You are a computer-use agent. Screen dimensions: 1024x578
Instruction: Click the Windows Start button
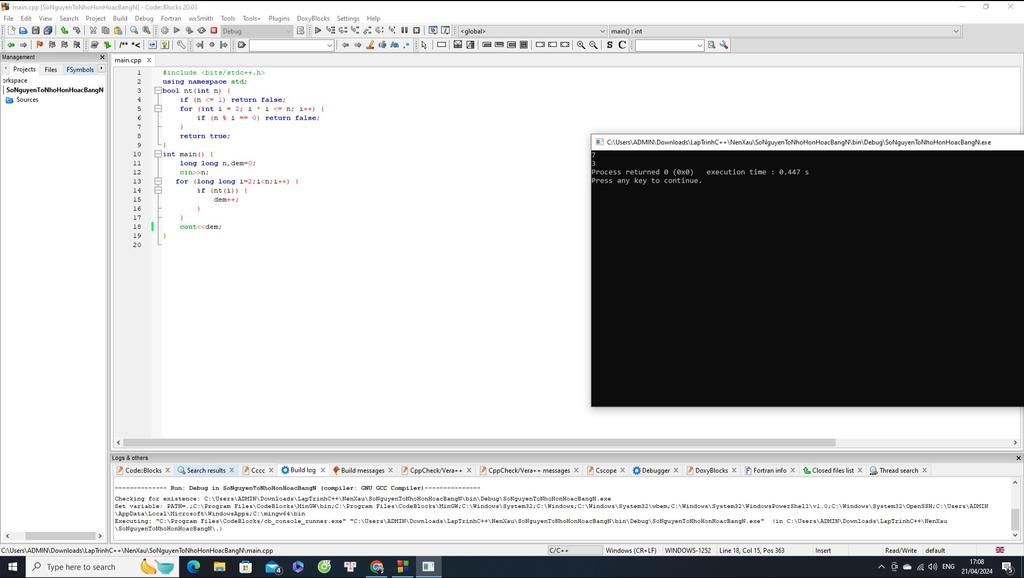tap(12, 566)
